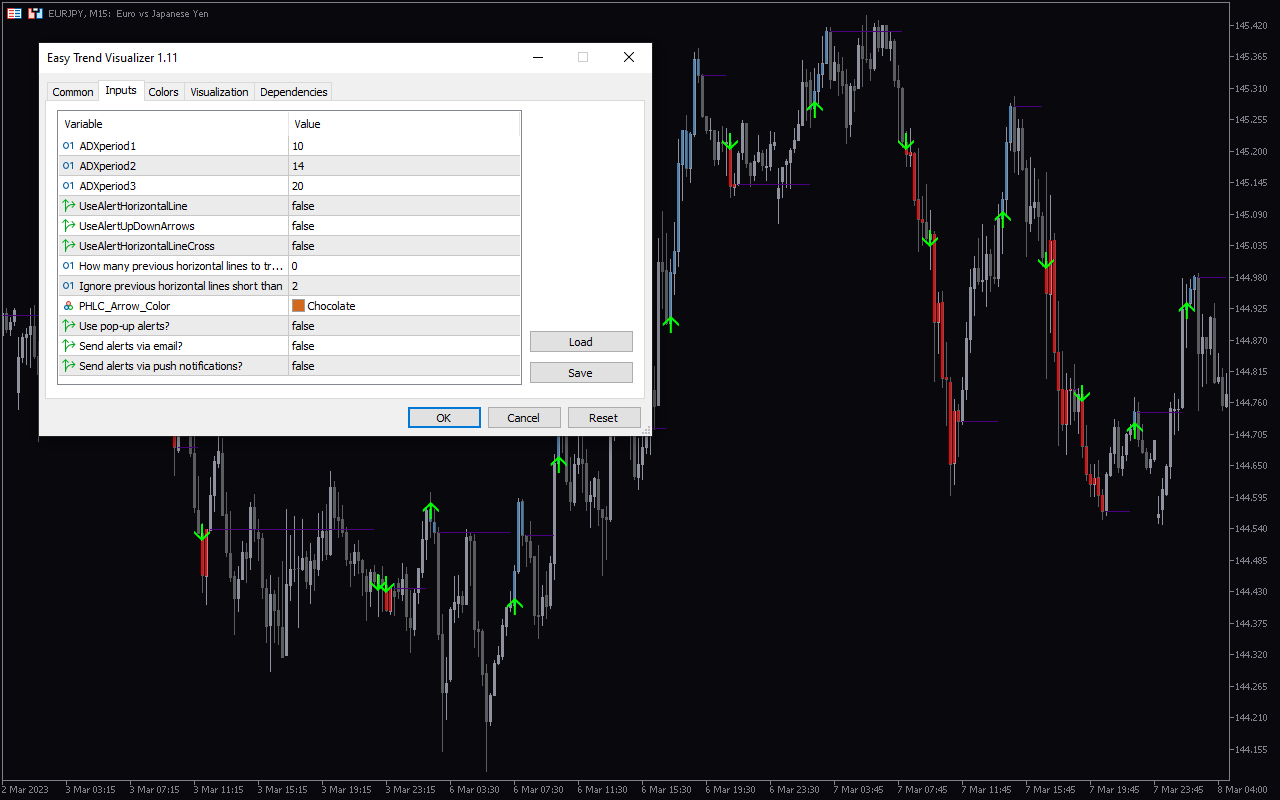The image size is (1280, 800).
Task: Click the Use pop-up alerts boolean icon
Action: coord(69,326)
